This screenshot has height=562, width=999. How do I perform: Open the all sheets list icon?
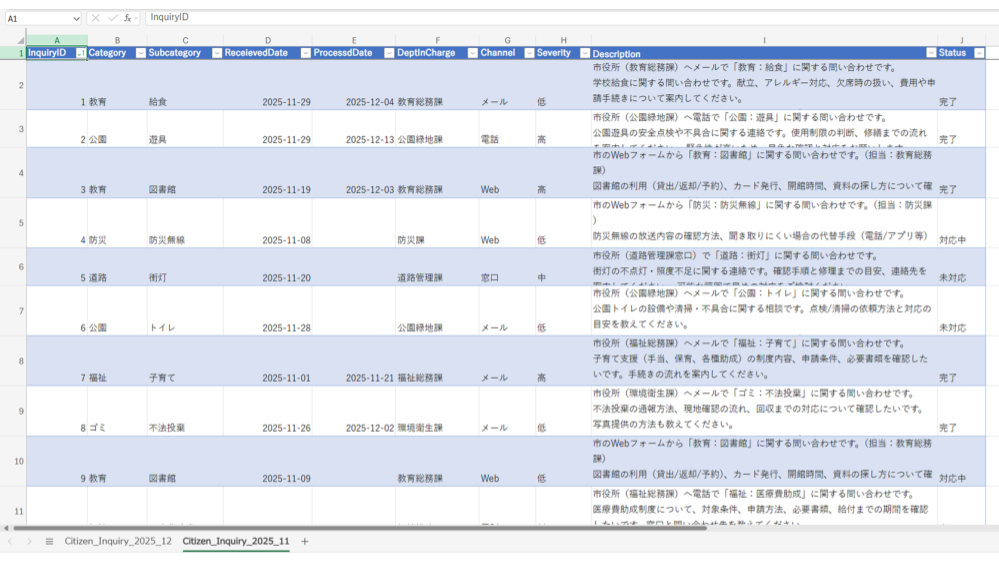coord(49,541)
